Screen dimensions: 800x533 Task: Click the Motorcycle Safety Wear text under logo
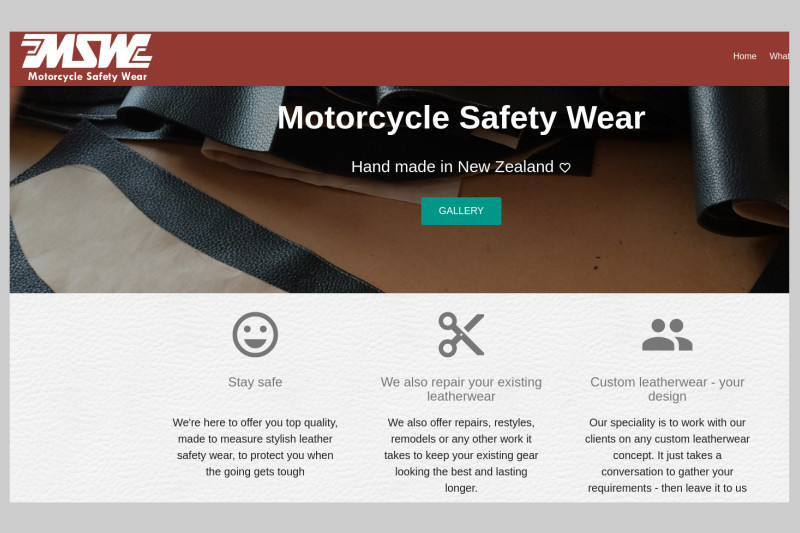(87, 77)
